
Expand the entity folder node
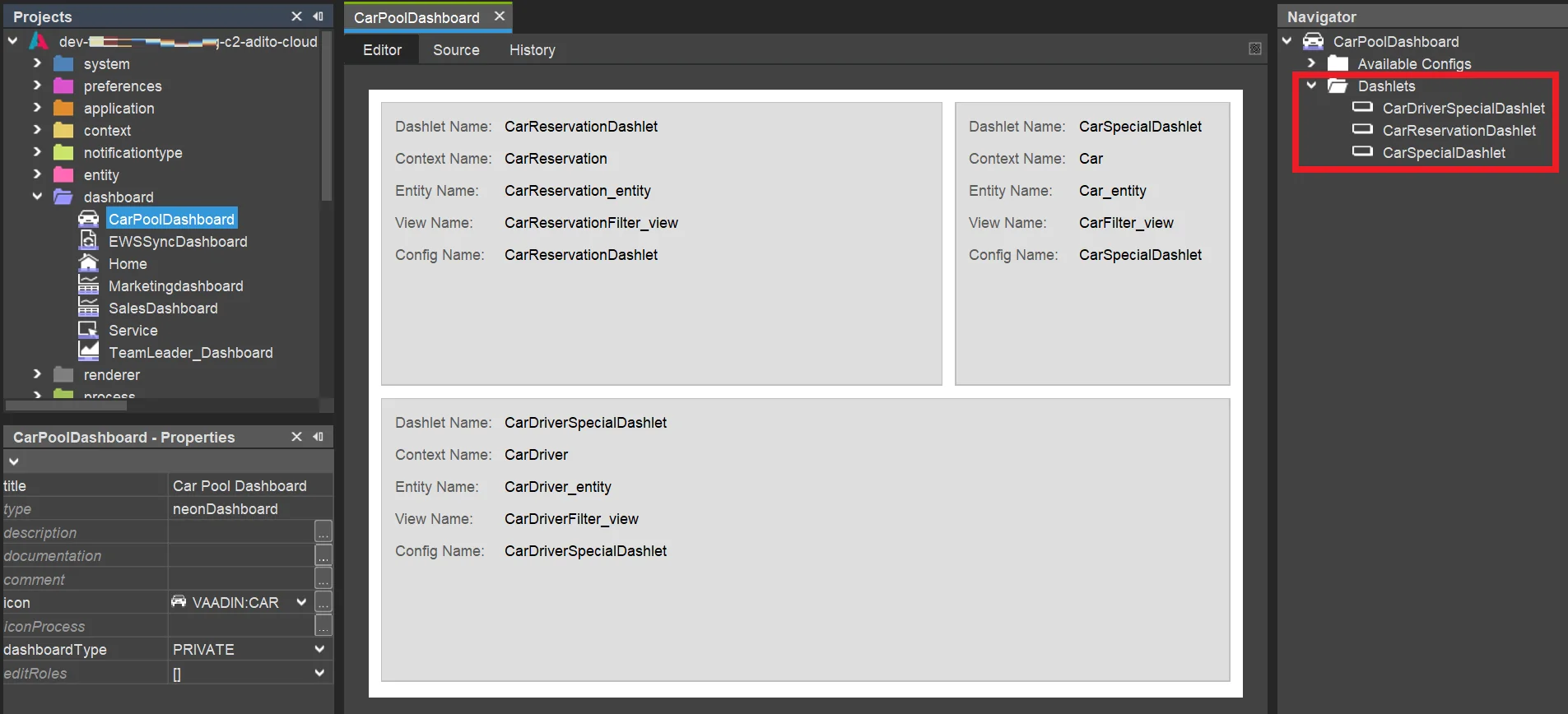click(x=37, y=174)
